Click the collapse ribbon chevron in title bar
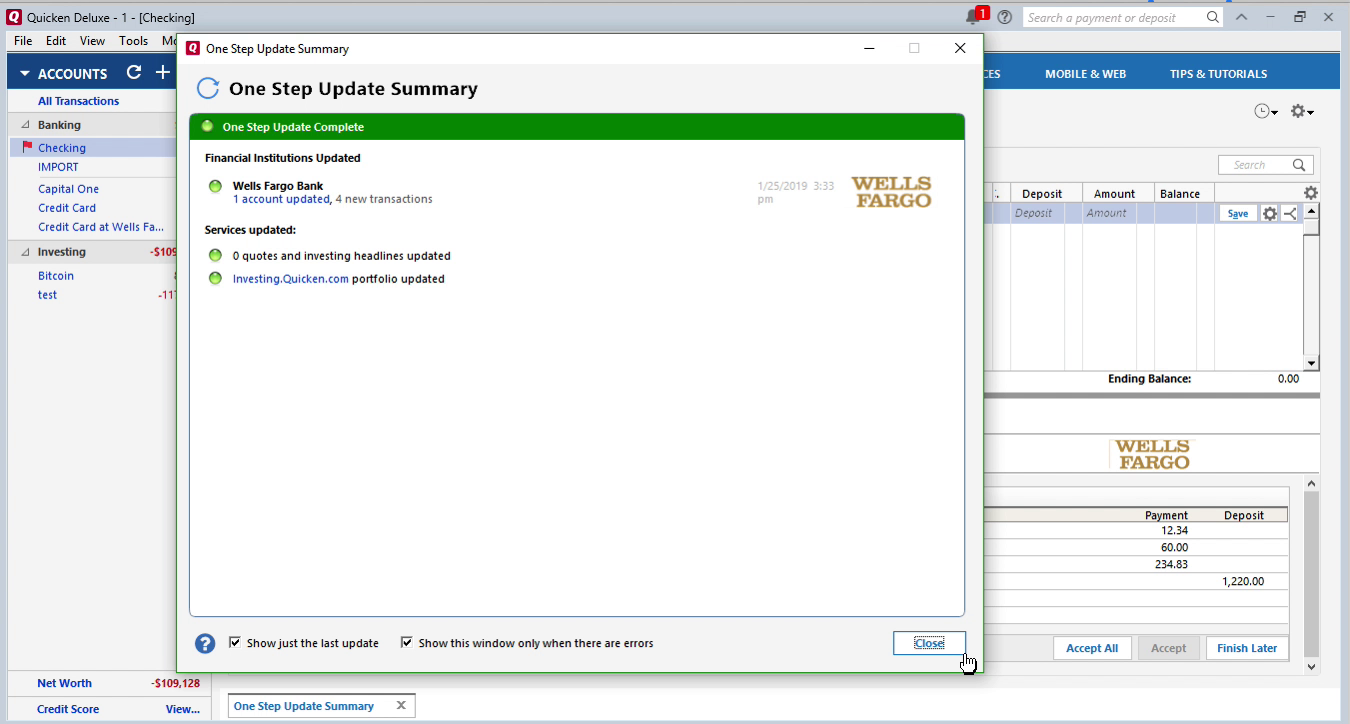Viewport: 1350px width, 724px height. click(1241, 17)
